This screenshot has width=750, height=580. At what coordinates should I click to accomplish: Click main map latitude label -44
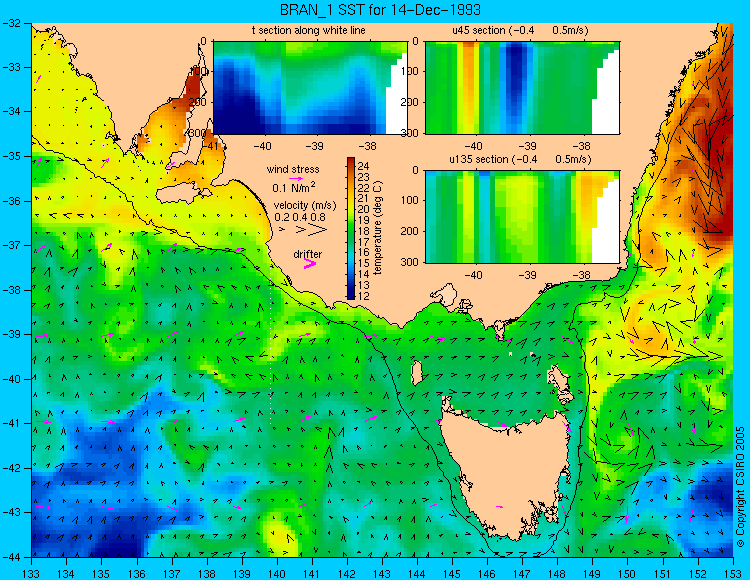(12, 557)
